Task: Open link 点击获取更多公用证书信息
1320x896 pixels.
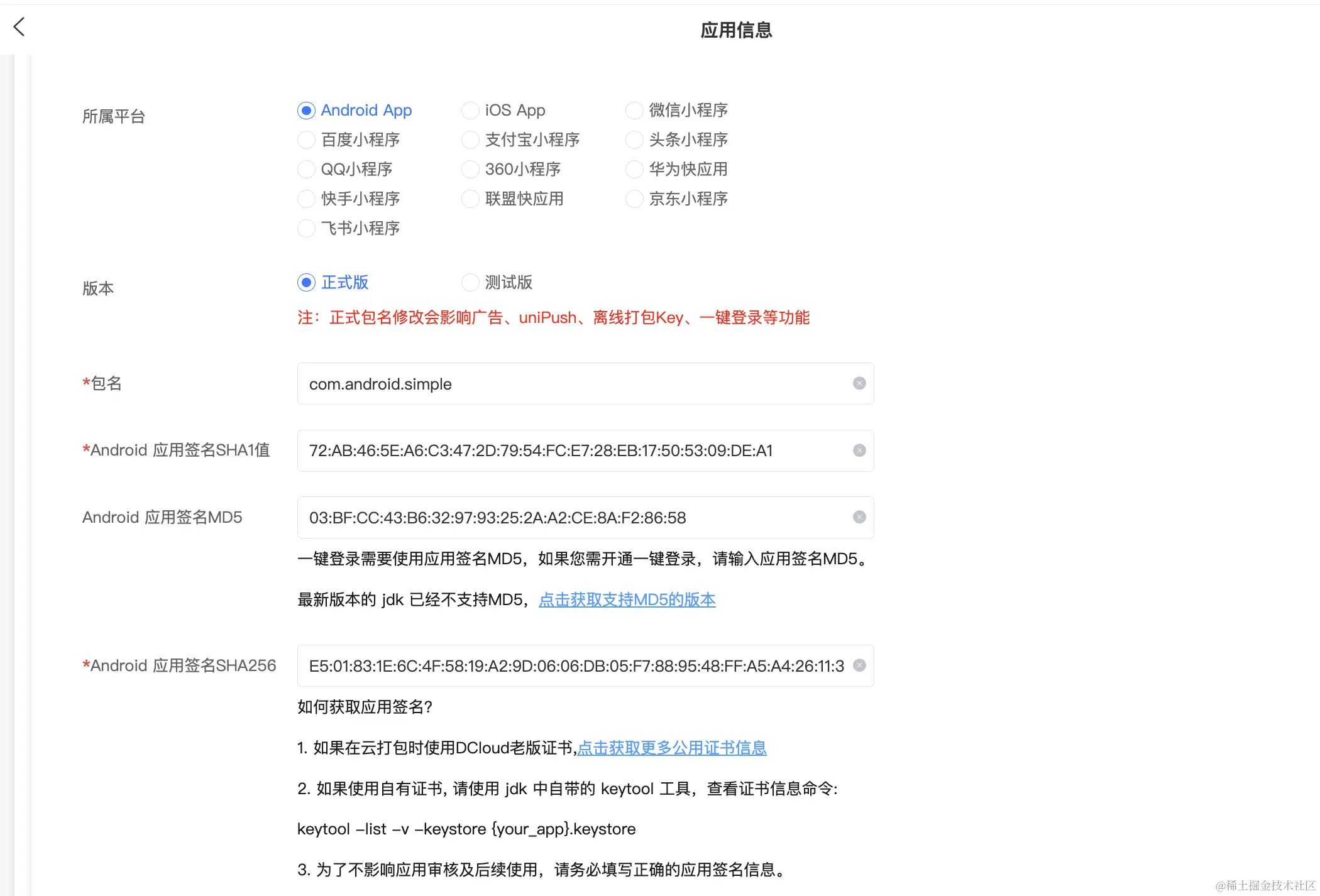Action: [671, 748]
